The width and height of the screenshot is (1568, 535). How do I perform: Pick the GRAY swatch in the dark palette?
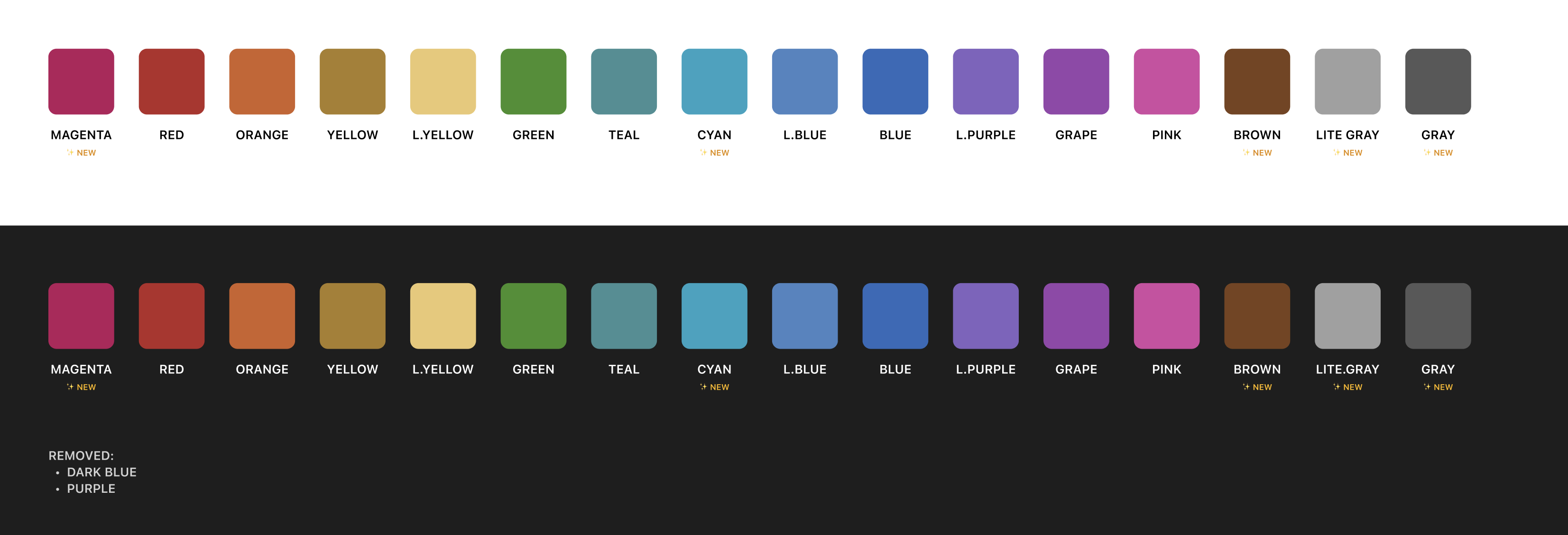(1437, 315)
